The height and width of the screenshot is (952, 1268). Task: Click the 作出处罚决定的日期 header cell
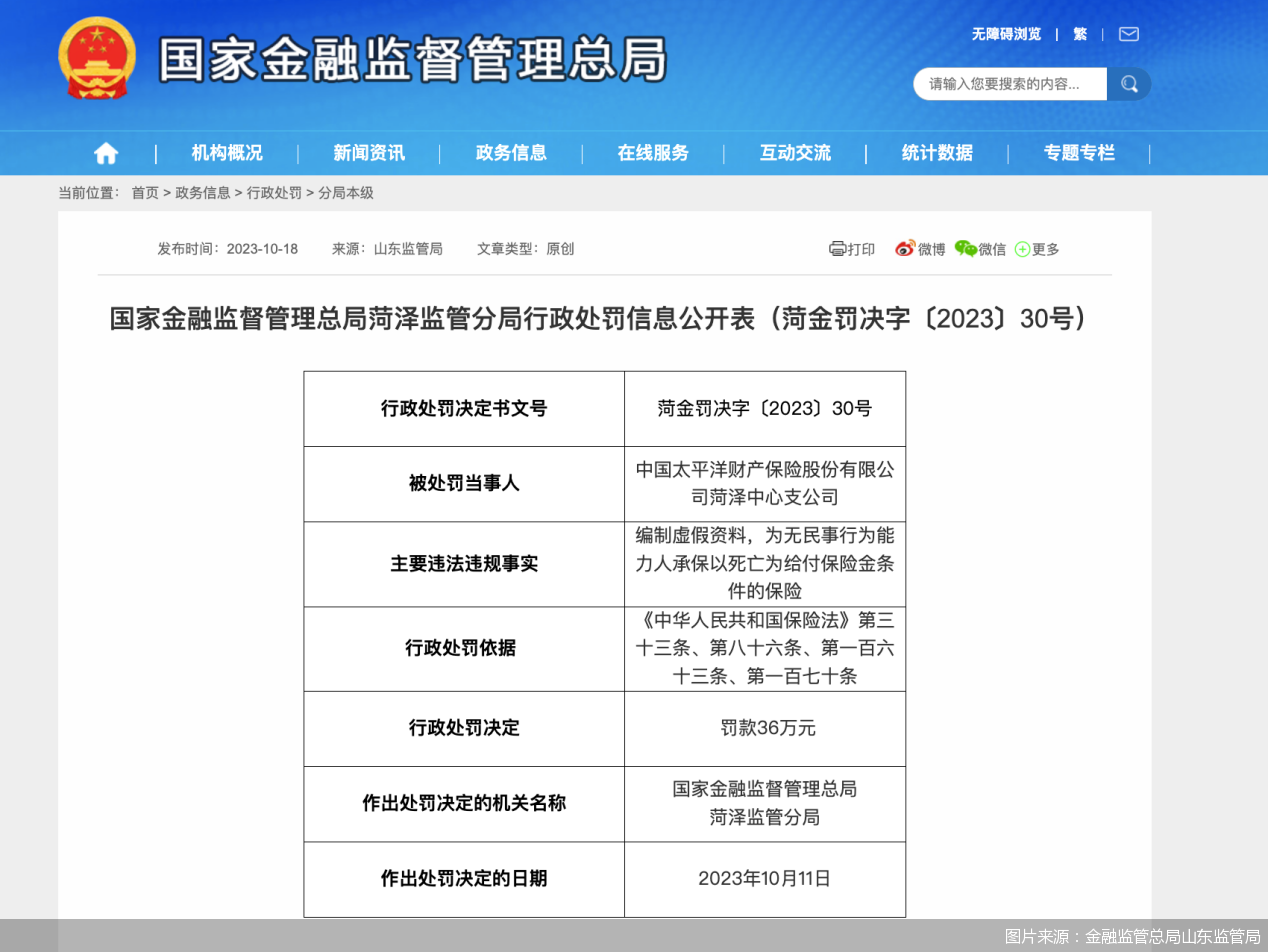coord(464,879)
